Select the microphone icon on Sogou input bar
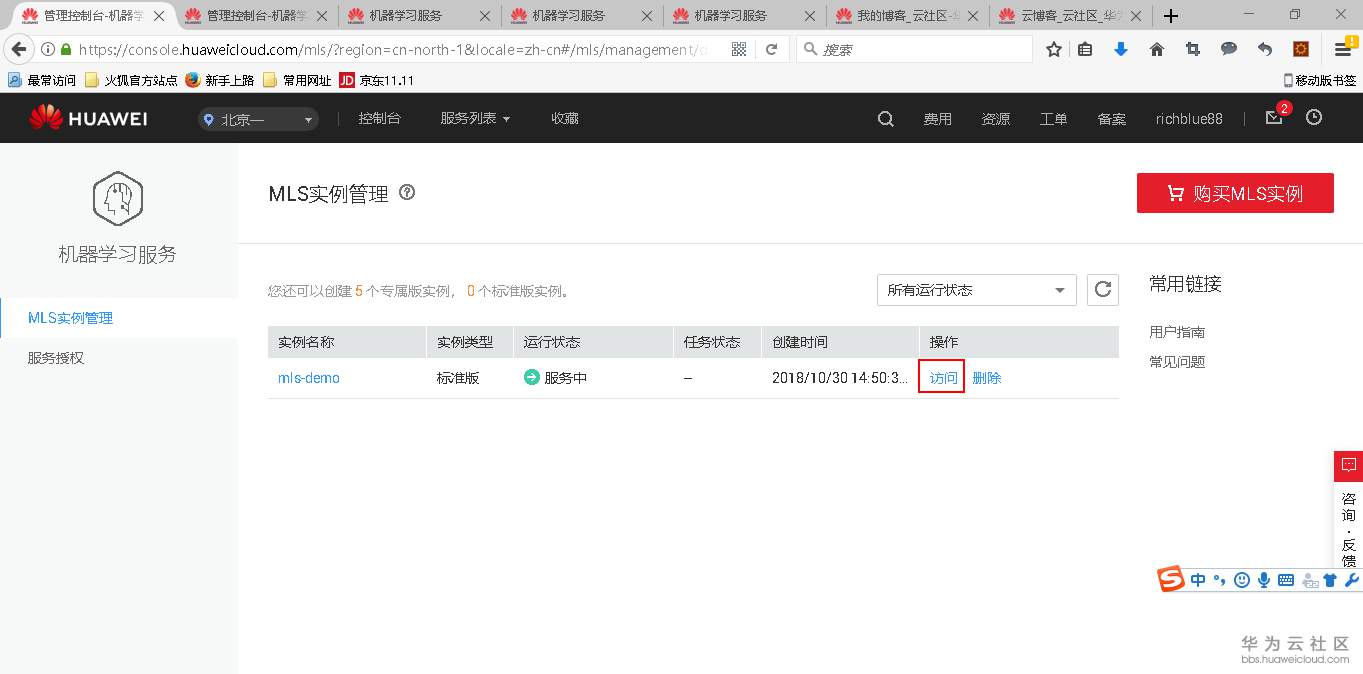1363x674 pixels. click(1263, 579)
